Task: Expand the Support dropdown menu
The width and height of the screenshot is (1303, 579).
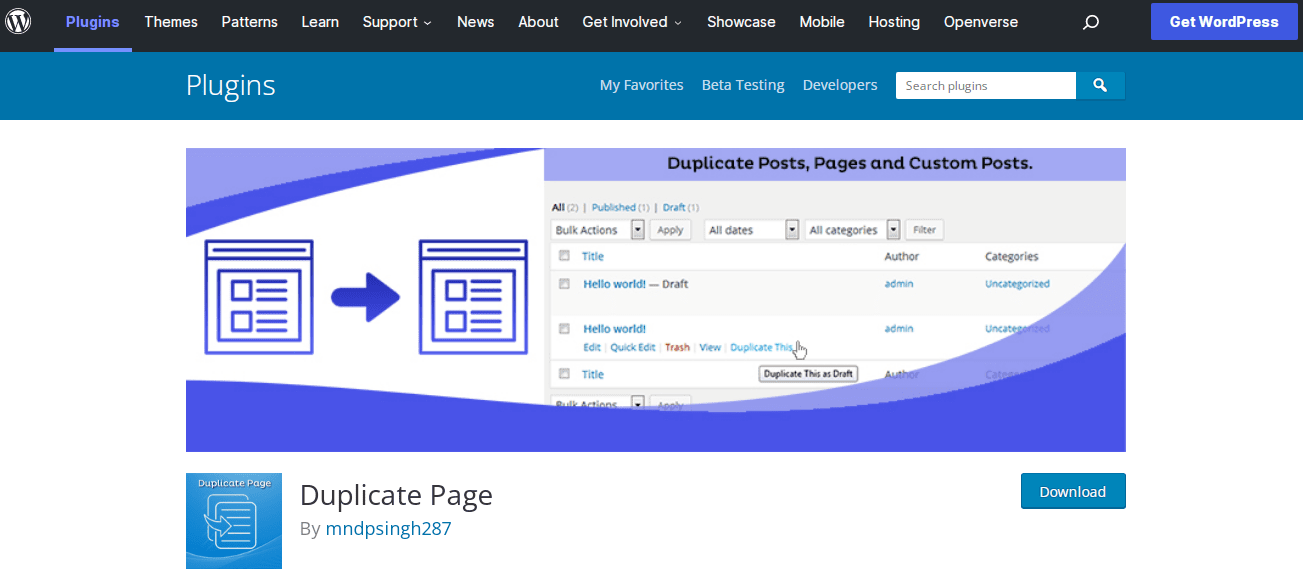Action: (x=397, y=22)
